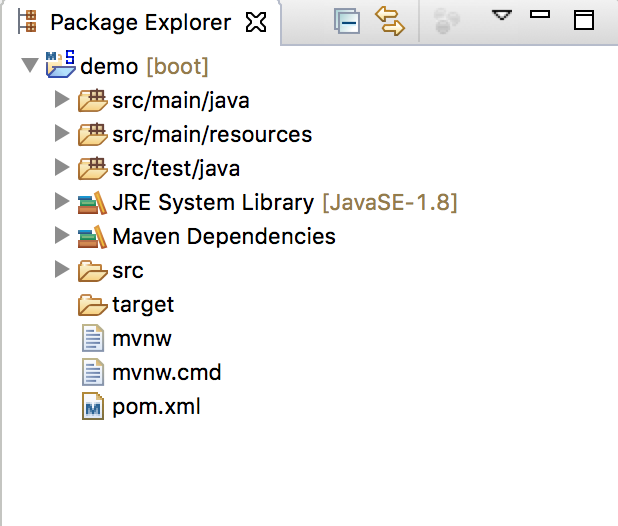Click the src/test/java package folder icon

click(x=92, y=168)
